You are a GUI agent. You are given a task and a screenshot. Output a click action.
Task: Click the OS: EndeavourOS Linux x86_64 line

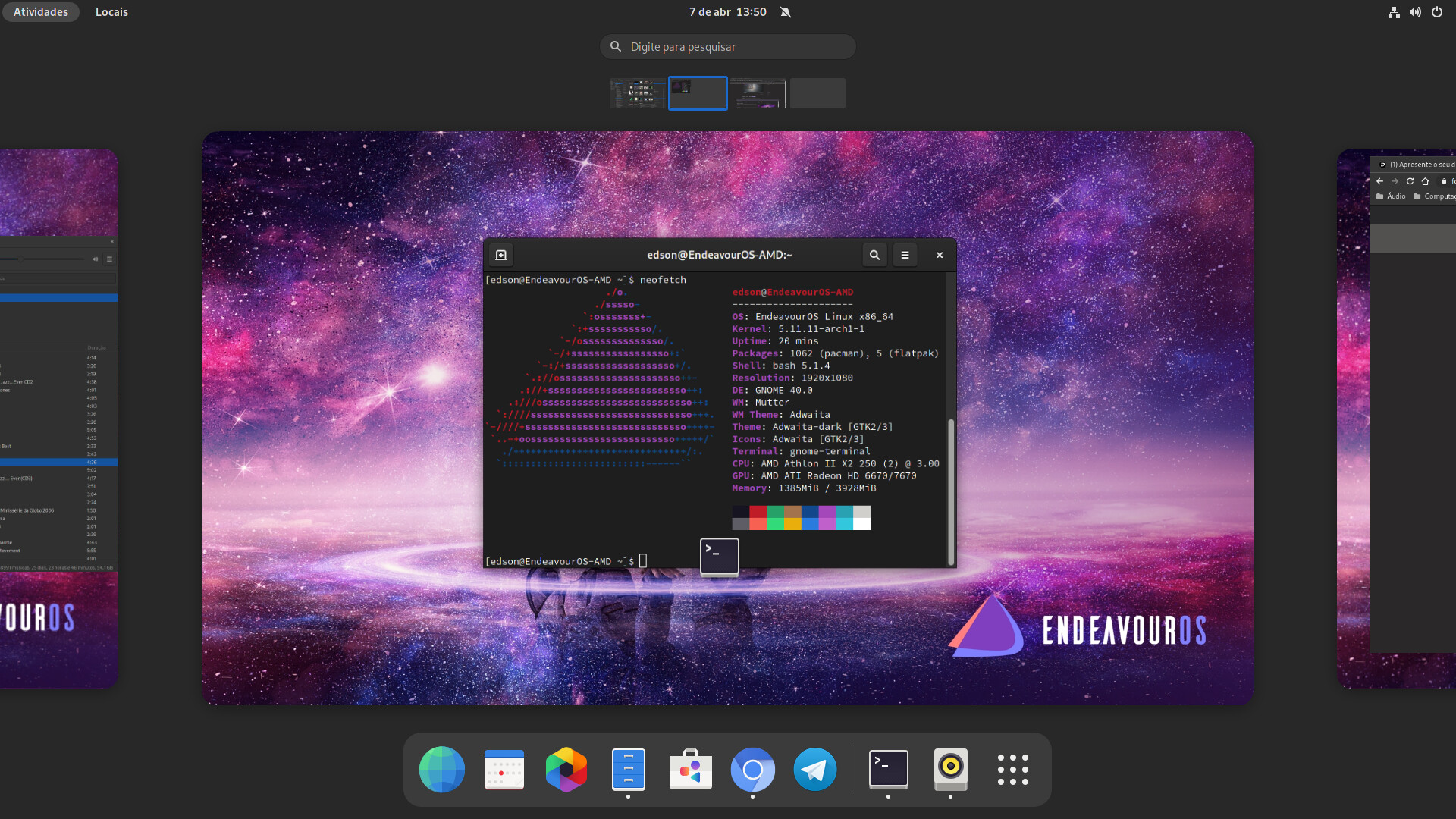pyautogui.click(x=812, y=317)
